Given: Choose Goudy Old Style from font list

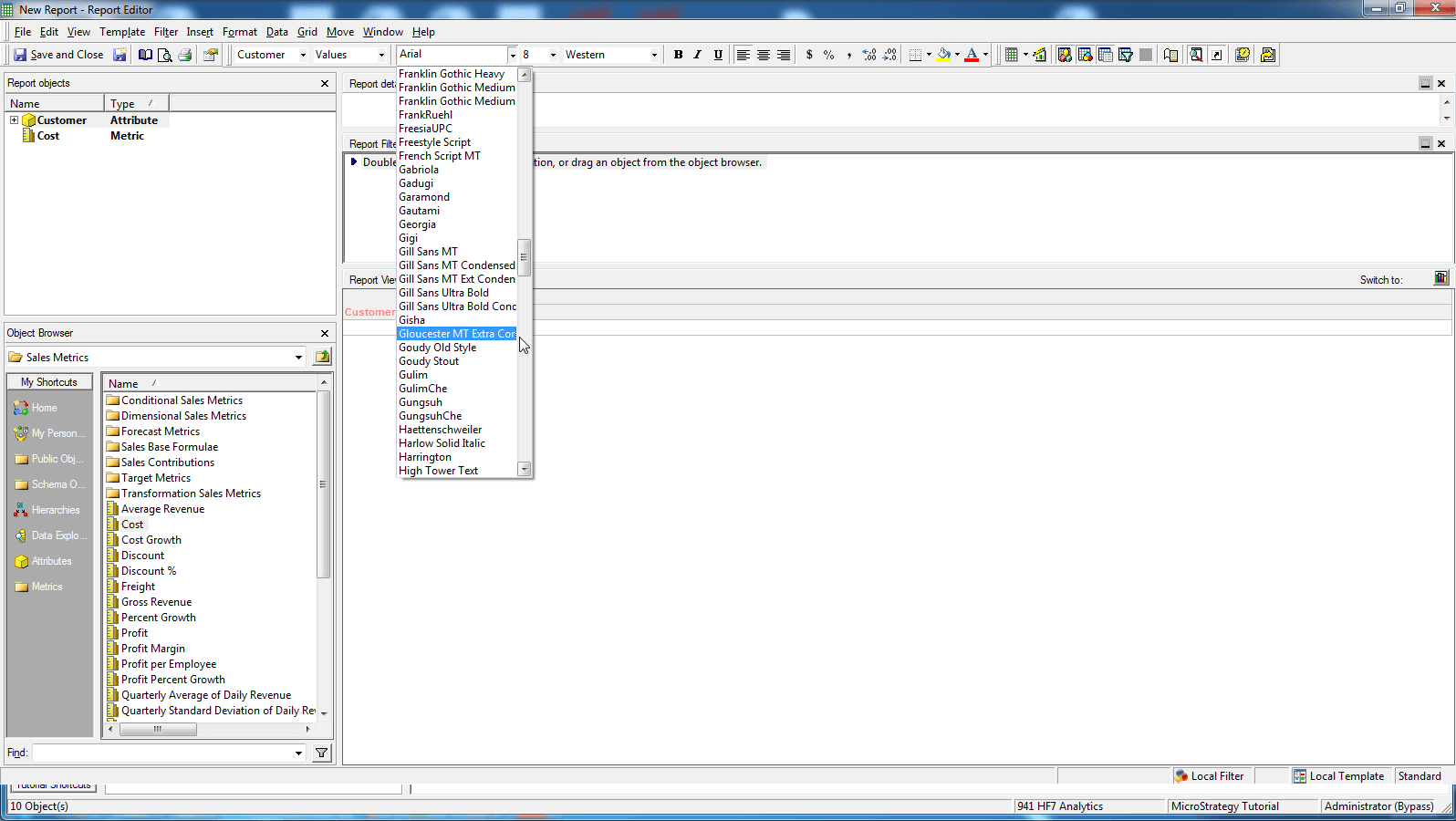Looking at the screenshot, I should (438, 348).
